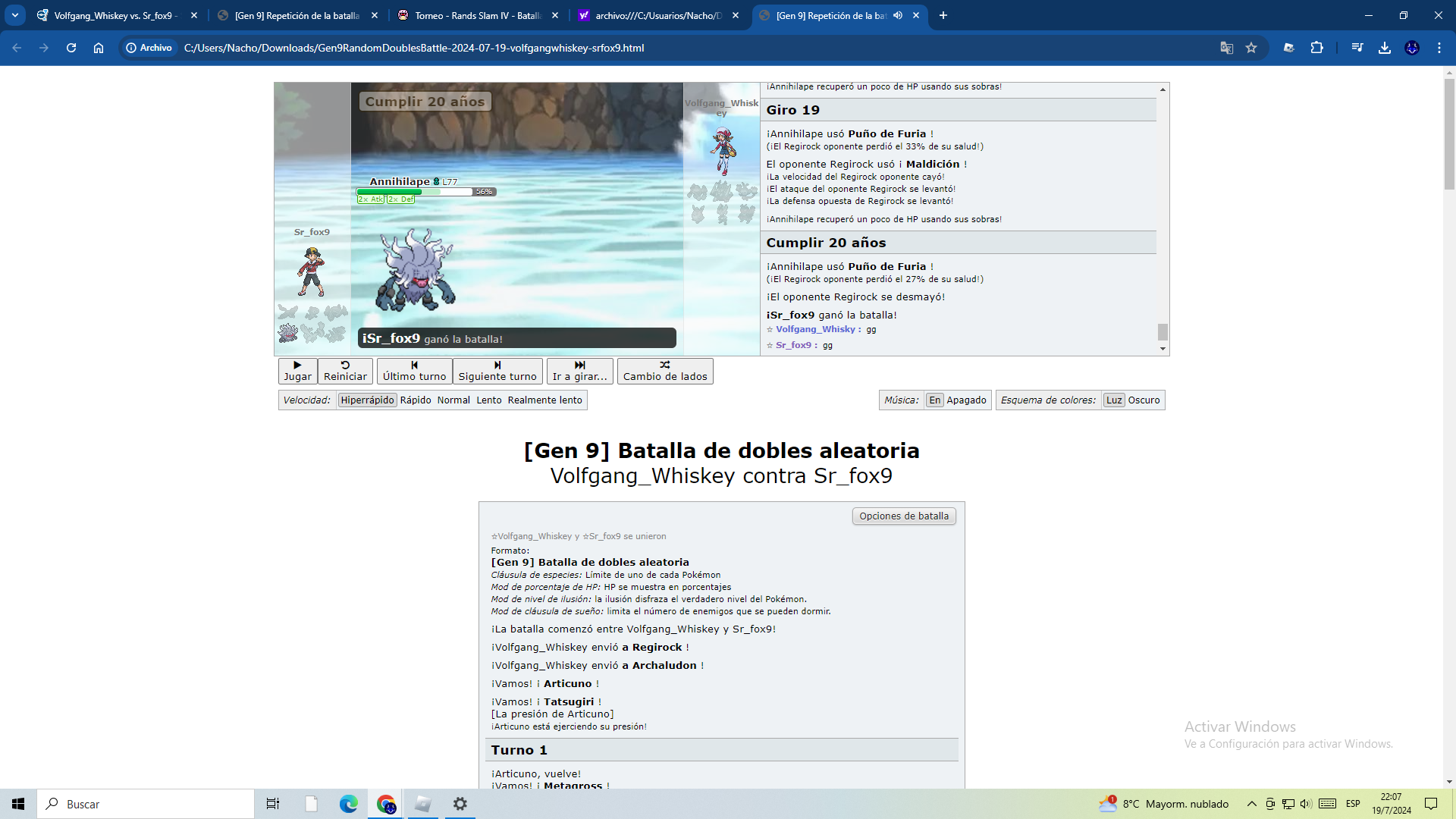The height and width of the screenshot is (819, 1456).
Task: Open Microsoft Edge from the taskbar
Action: 348,804
